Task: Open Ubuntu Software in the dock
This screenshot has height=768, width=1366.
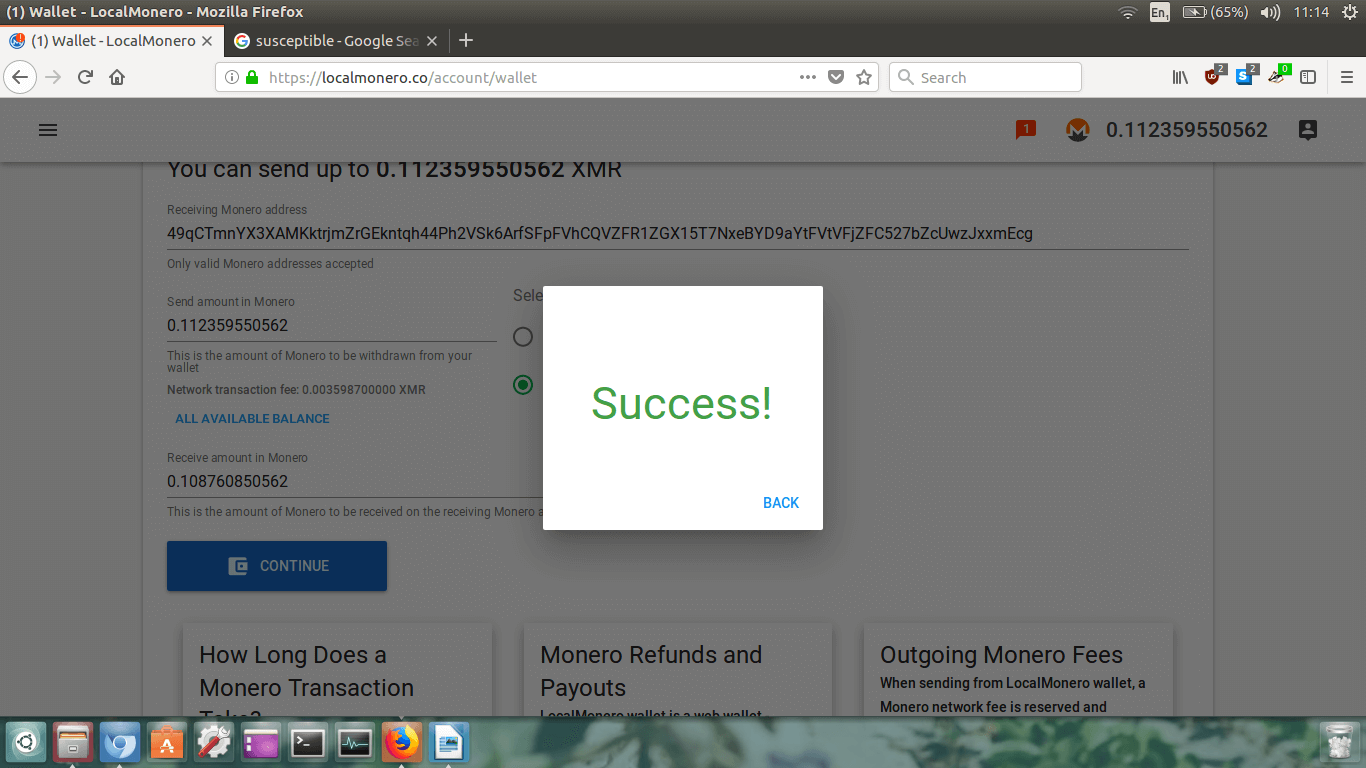Action: pos(167,742)
